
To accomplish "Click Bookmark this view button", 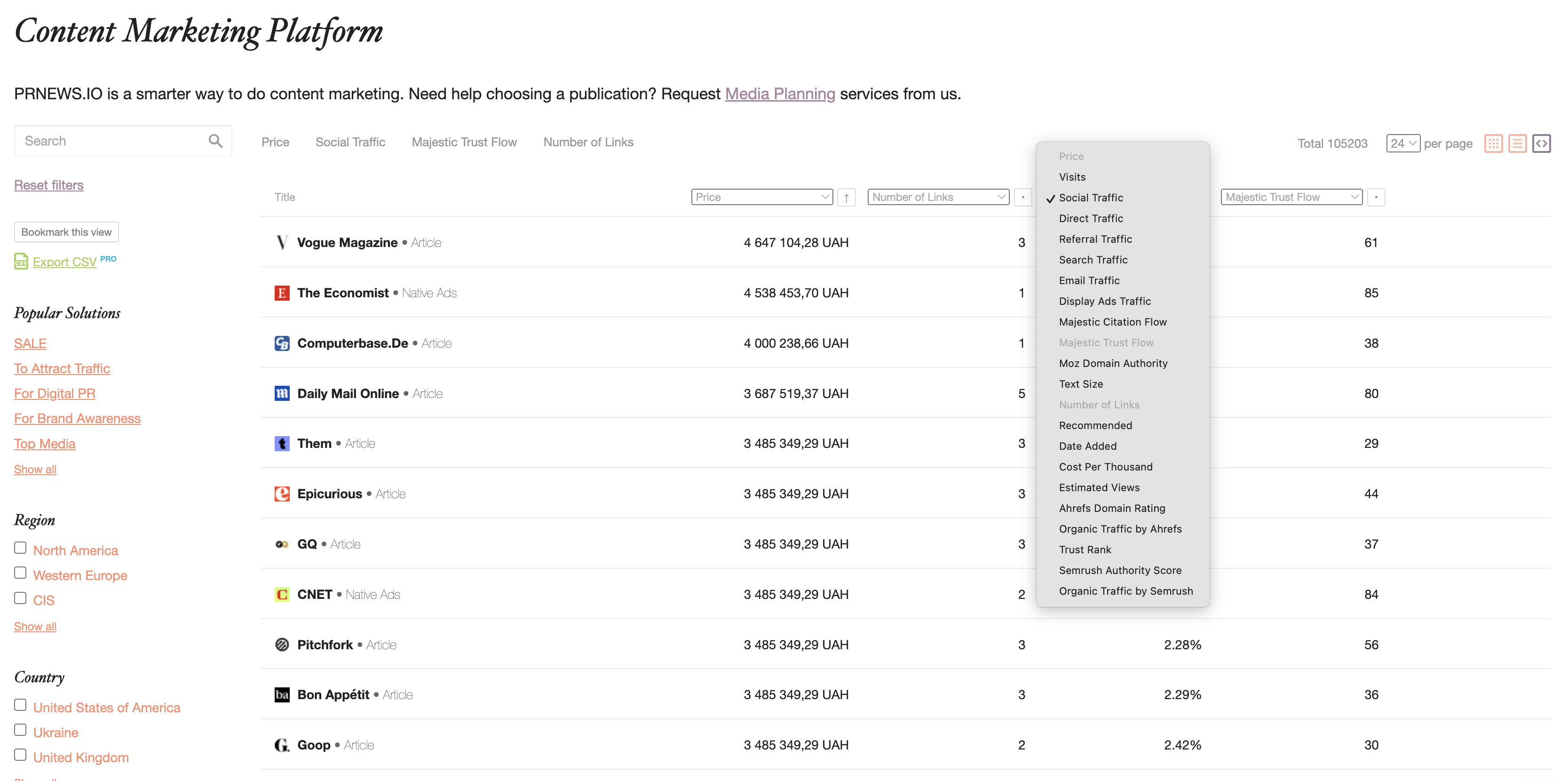I will point(66,232).
